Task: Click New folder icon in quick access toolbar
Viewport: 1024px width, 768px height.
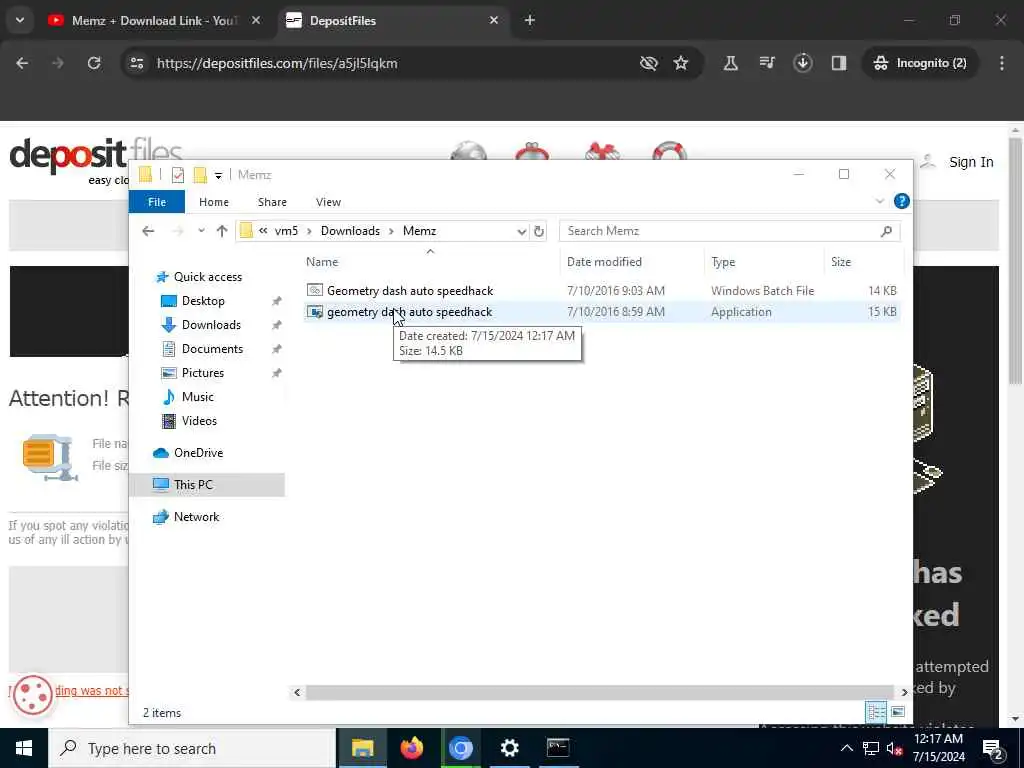Action: click(x=200, y=175)
